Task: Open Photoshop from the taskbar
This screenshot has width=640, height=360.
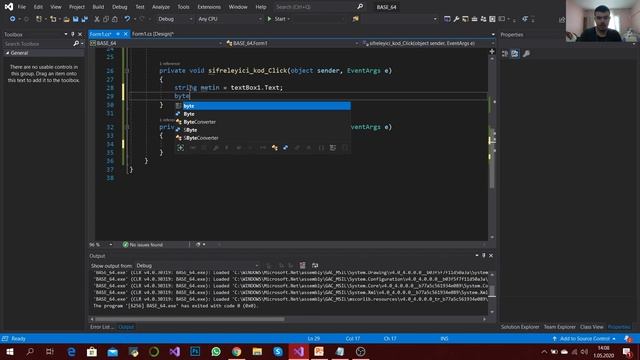Action: (195, 351)
